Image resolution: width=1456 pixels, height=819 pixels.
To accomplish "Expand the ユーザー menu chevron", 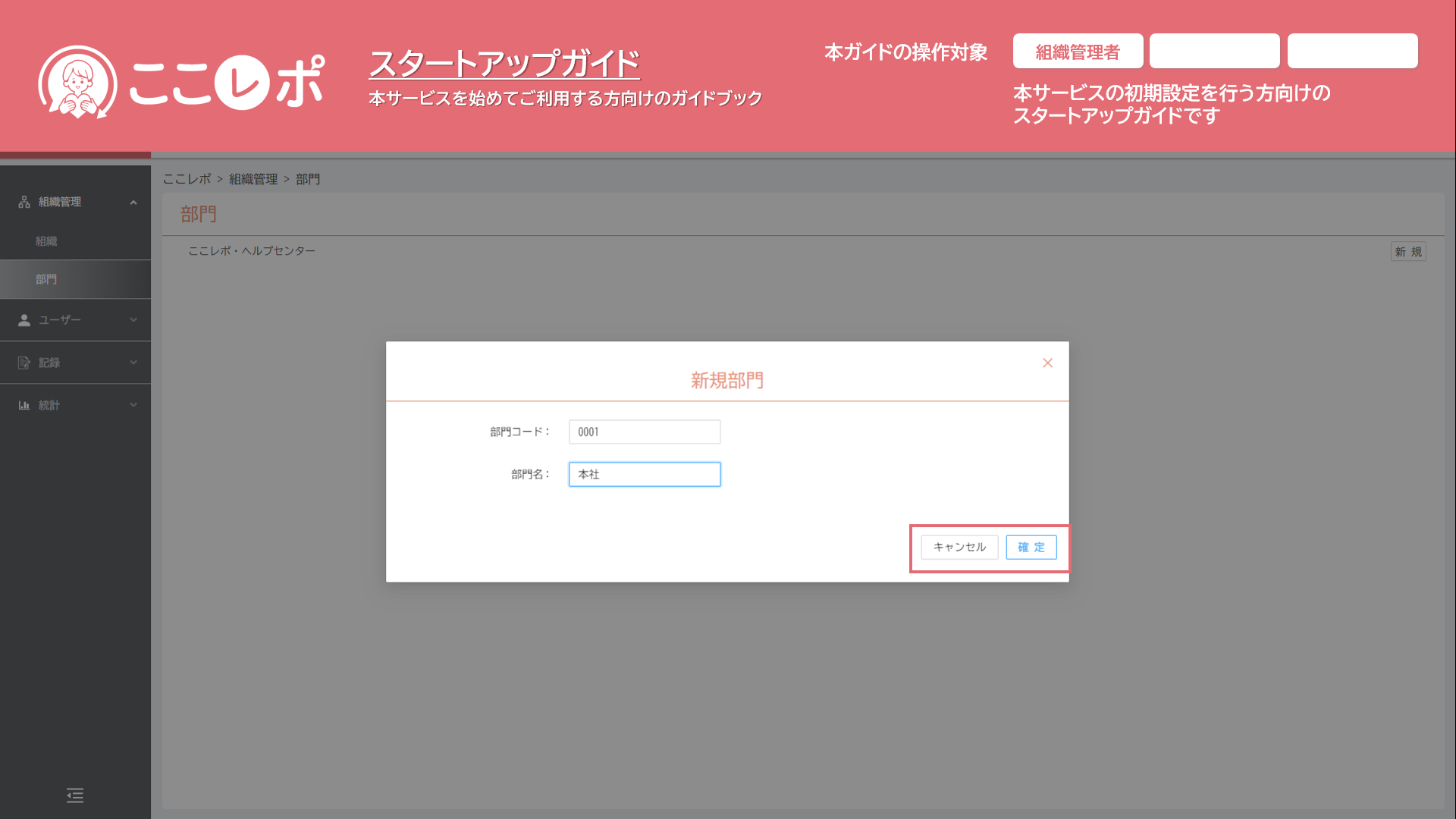I will click(x=133, y=320).
